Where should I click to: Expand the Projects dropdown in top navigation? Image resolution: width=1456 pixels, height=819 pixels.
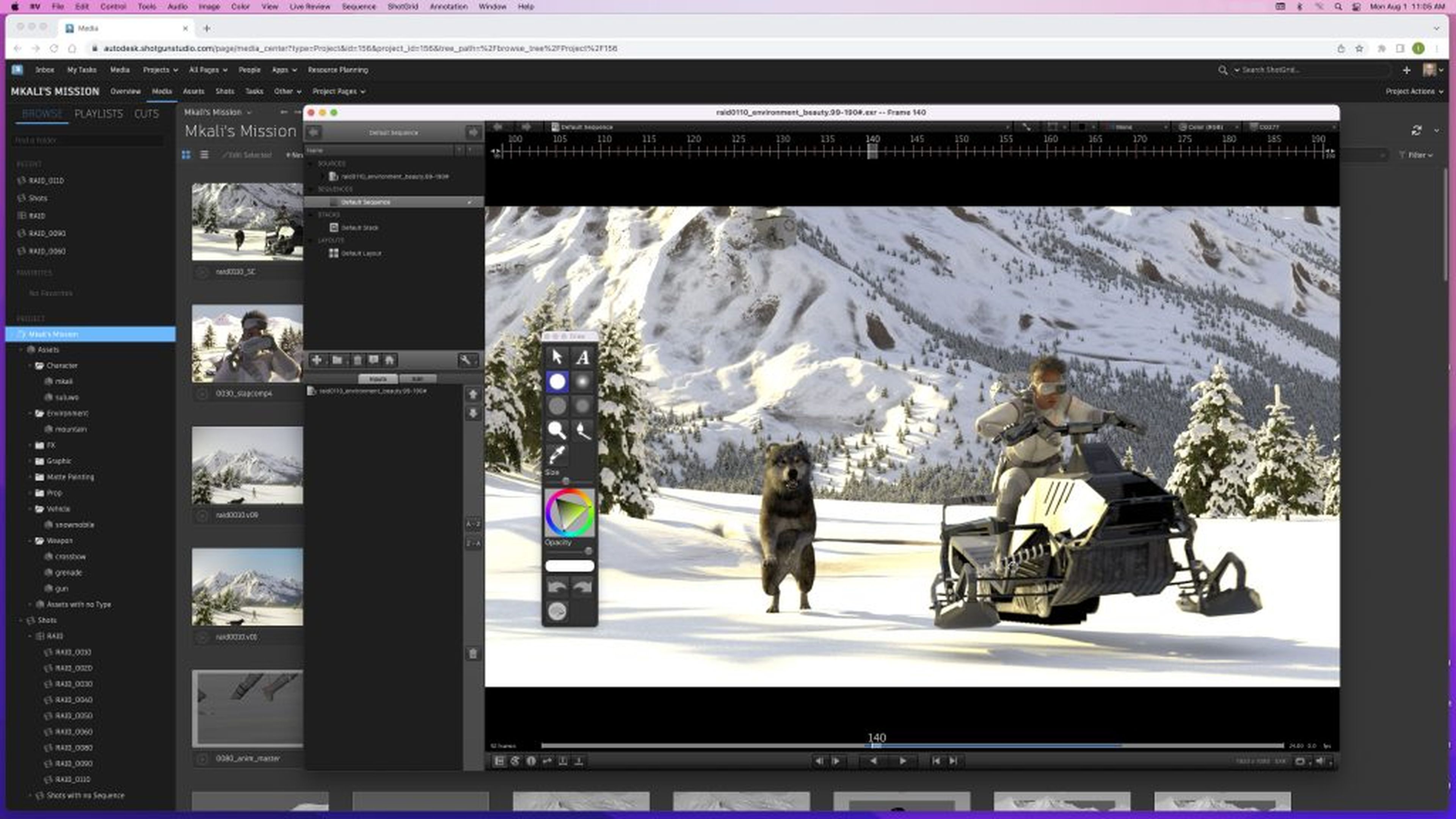click(160, 70)
